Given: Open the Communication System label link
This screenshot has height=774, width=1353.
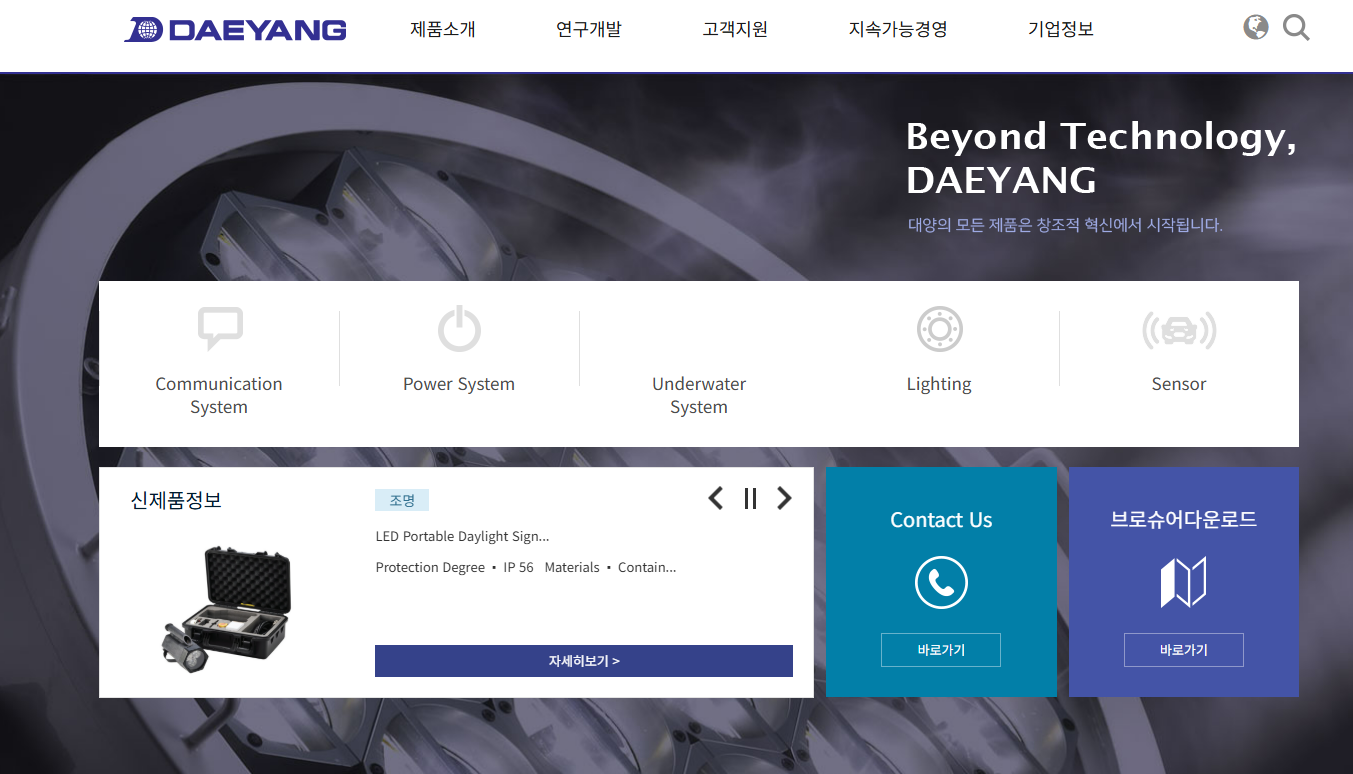Looking at the screenshot, I should tap(219, 395).
